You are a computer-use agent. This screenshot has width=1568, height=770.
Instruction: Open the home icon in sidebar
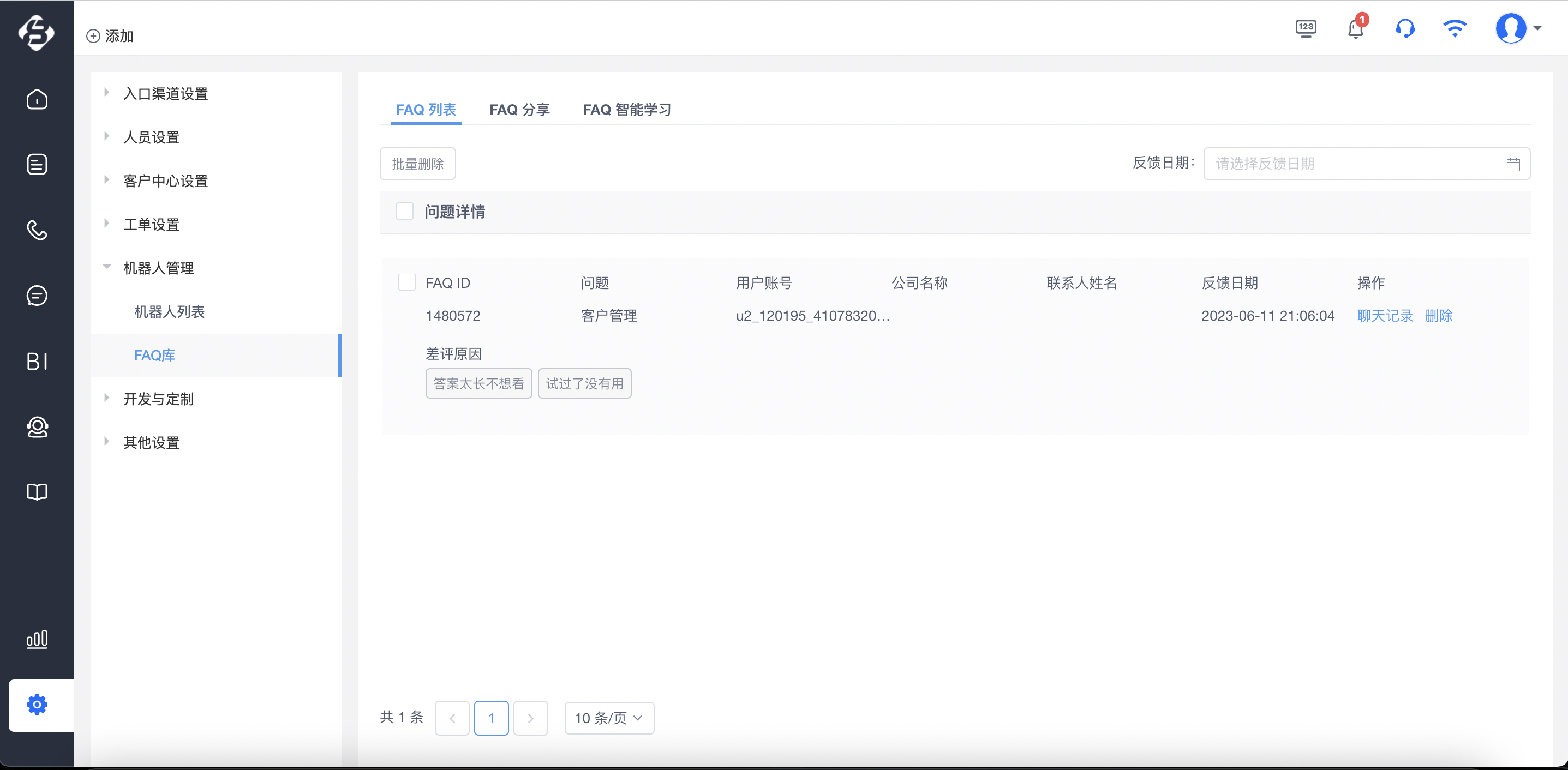[37, 99]
